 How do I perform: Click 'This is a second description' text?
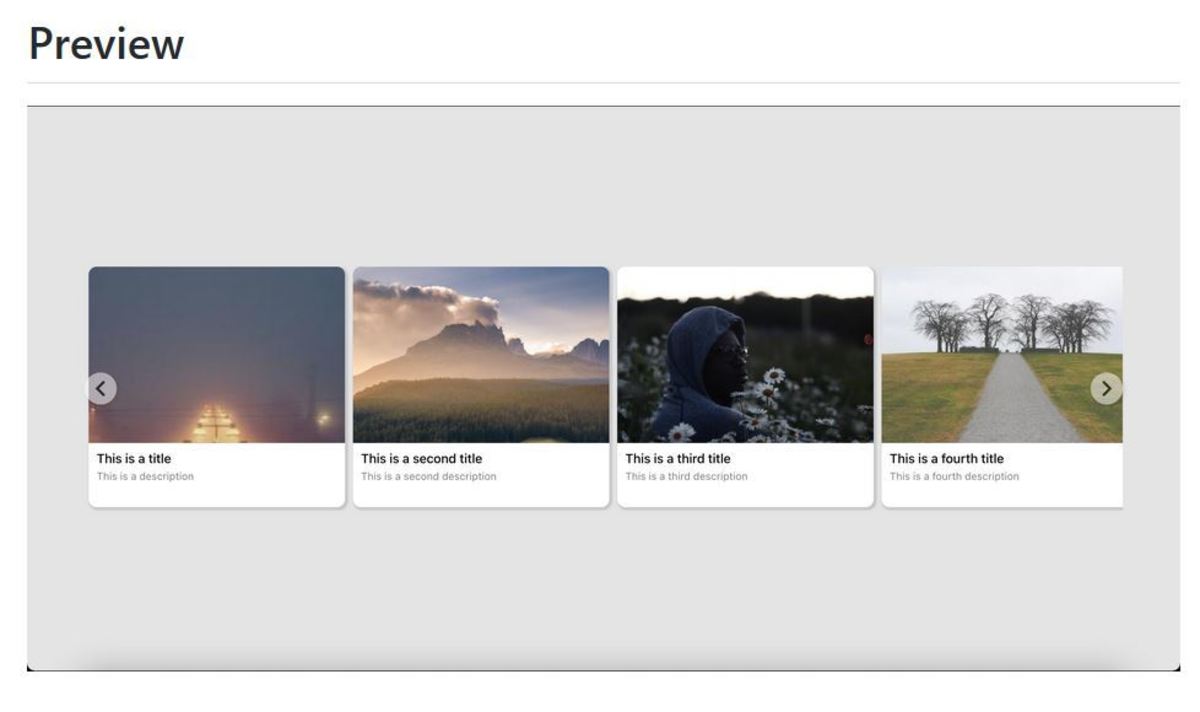tap(428, 477)
